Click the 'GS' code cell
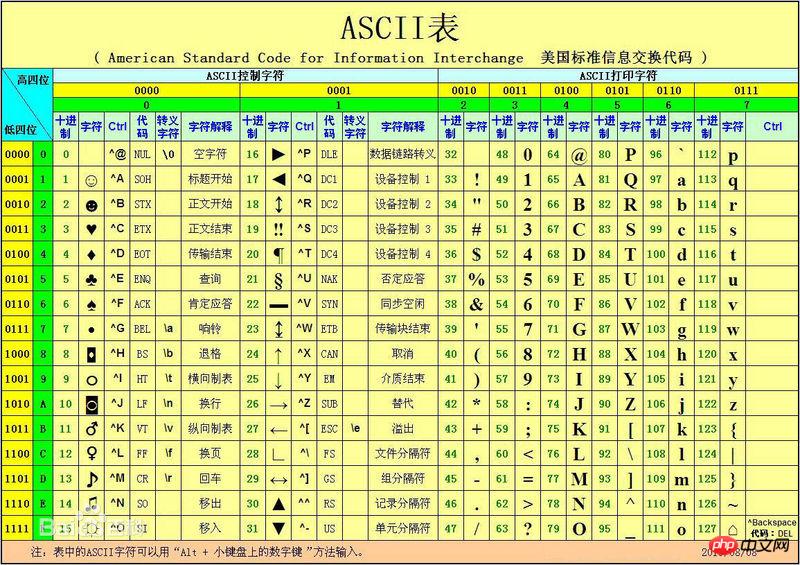 click(x=330, y=479)
